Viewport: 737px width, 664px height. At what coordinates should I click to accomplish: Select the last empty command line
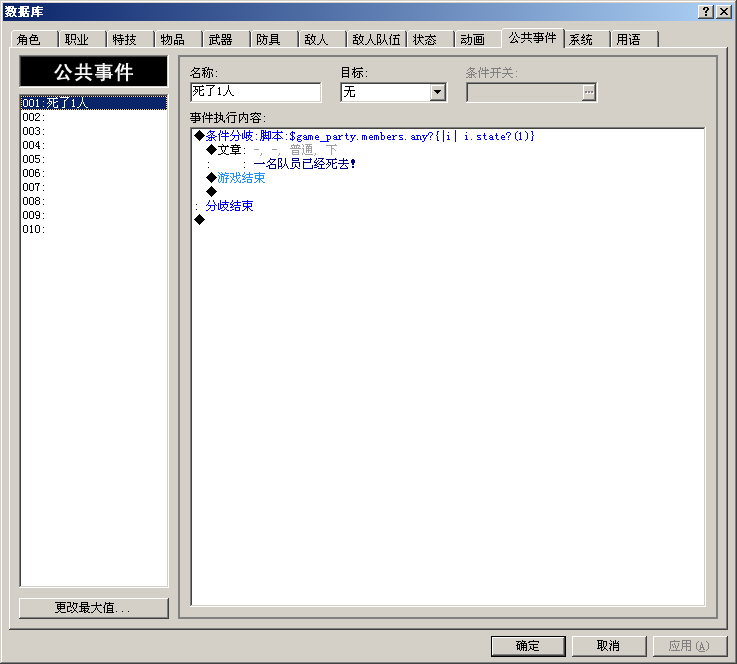pos(448,220)
